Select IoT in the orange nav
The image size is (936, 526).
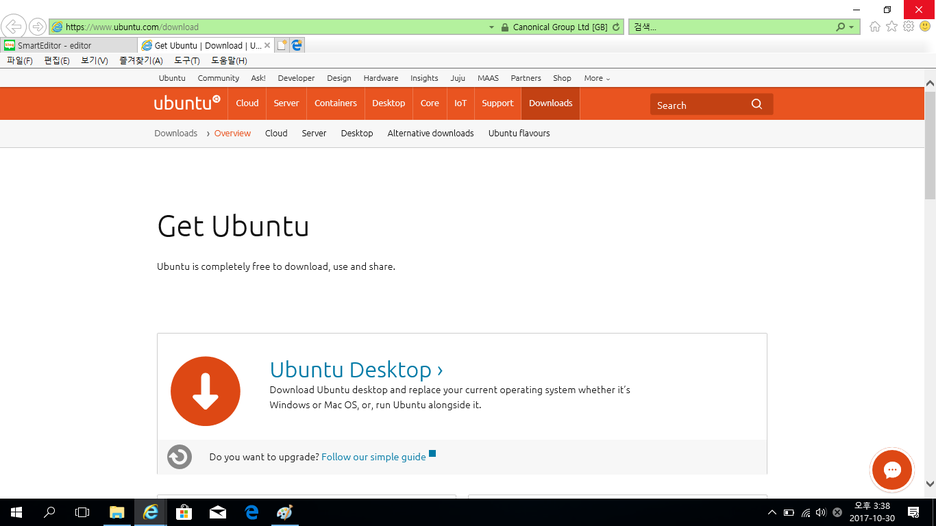(460, 103)
